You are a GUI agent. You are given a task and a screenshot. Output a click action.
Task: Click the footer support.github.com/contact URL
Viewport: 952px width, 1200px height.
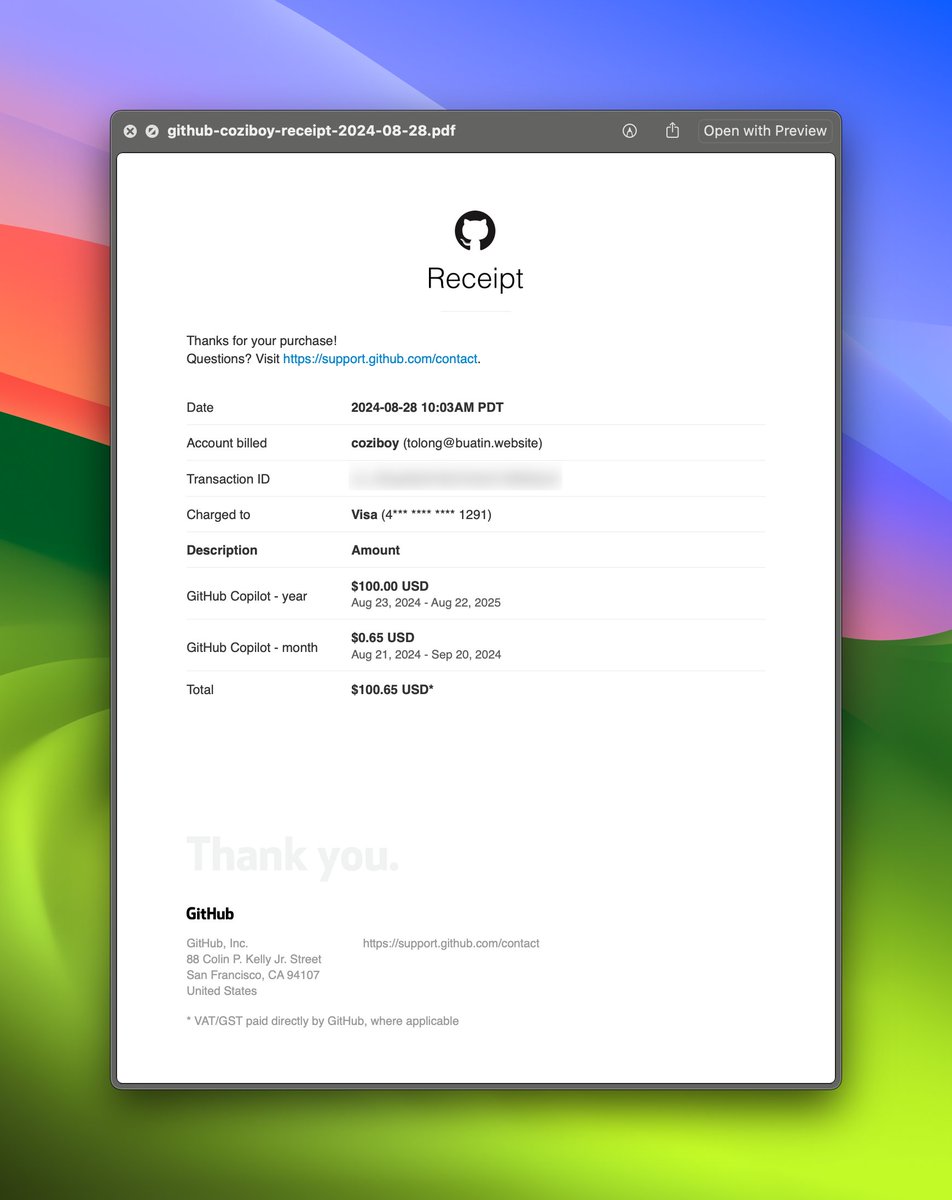451,943
